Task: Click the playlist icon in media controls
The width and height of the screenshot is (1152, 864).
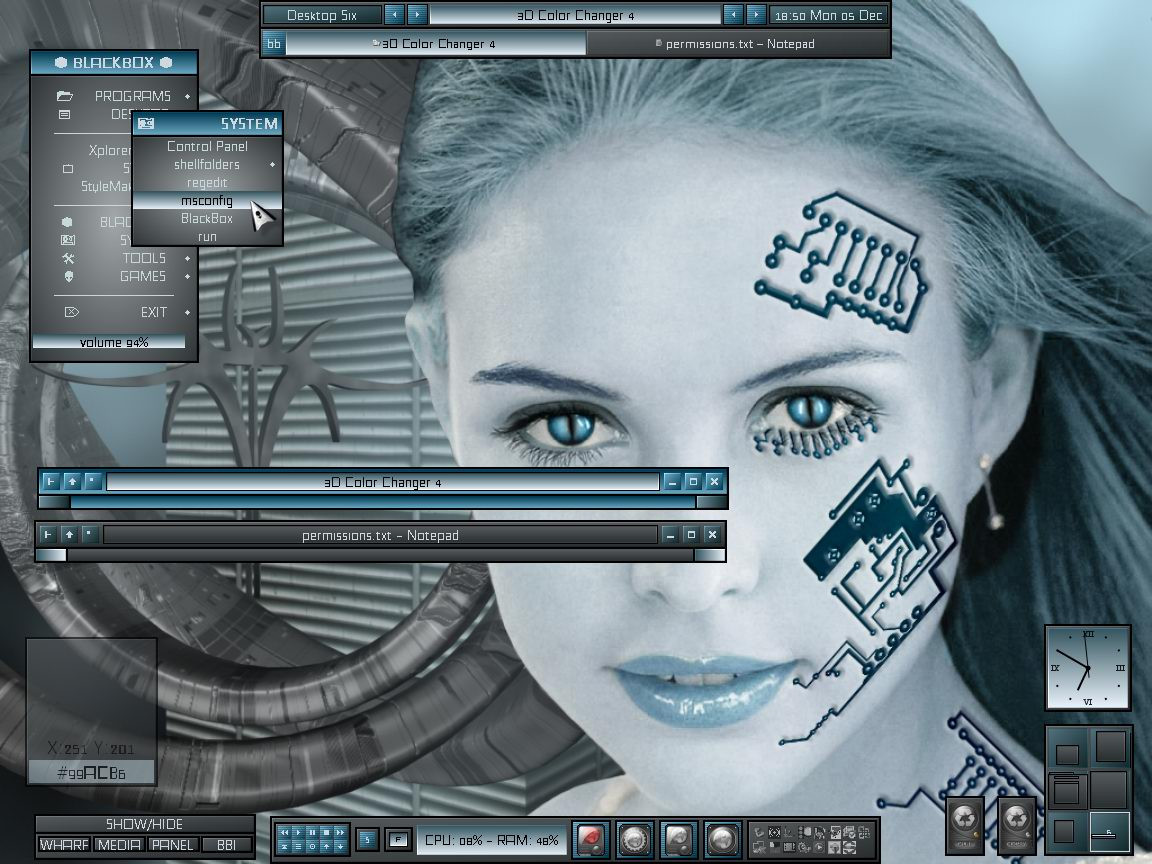Action: 298,846
